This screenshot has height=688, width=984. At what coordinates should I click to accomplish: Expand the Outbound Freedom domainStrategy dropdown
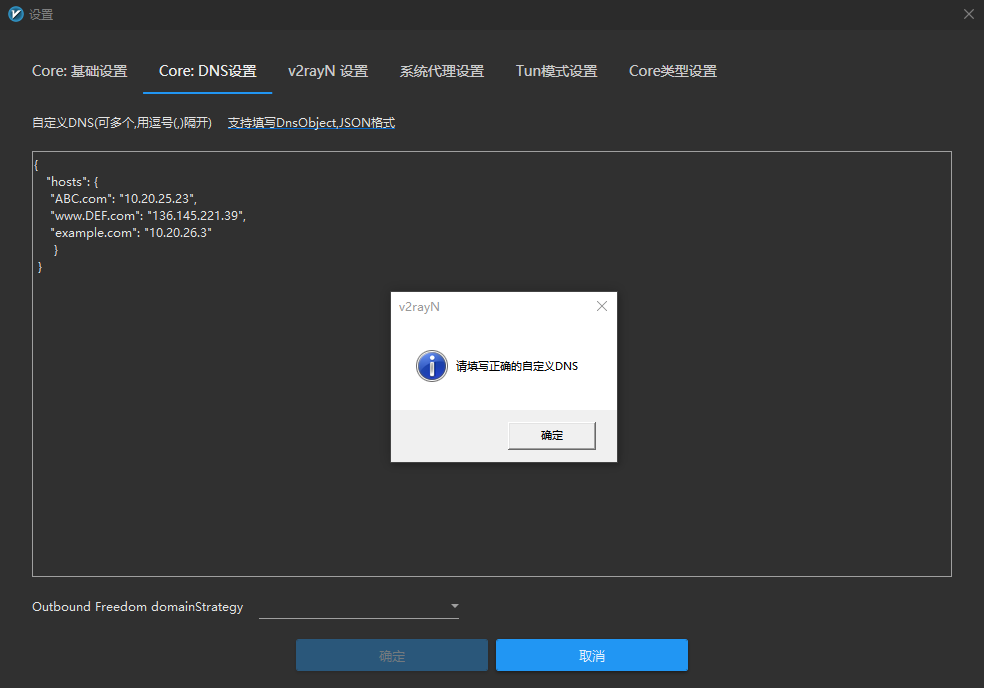pos(358,606)
